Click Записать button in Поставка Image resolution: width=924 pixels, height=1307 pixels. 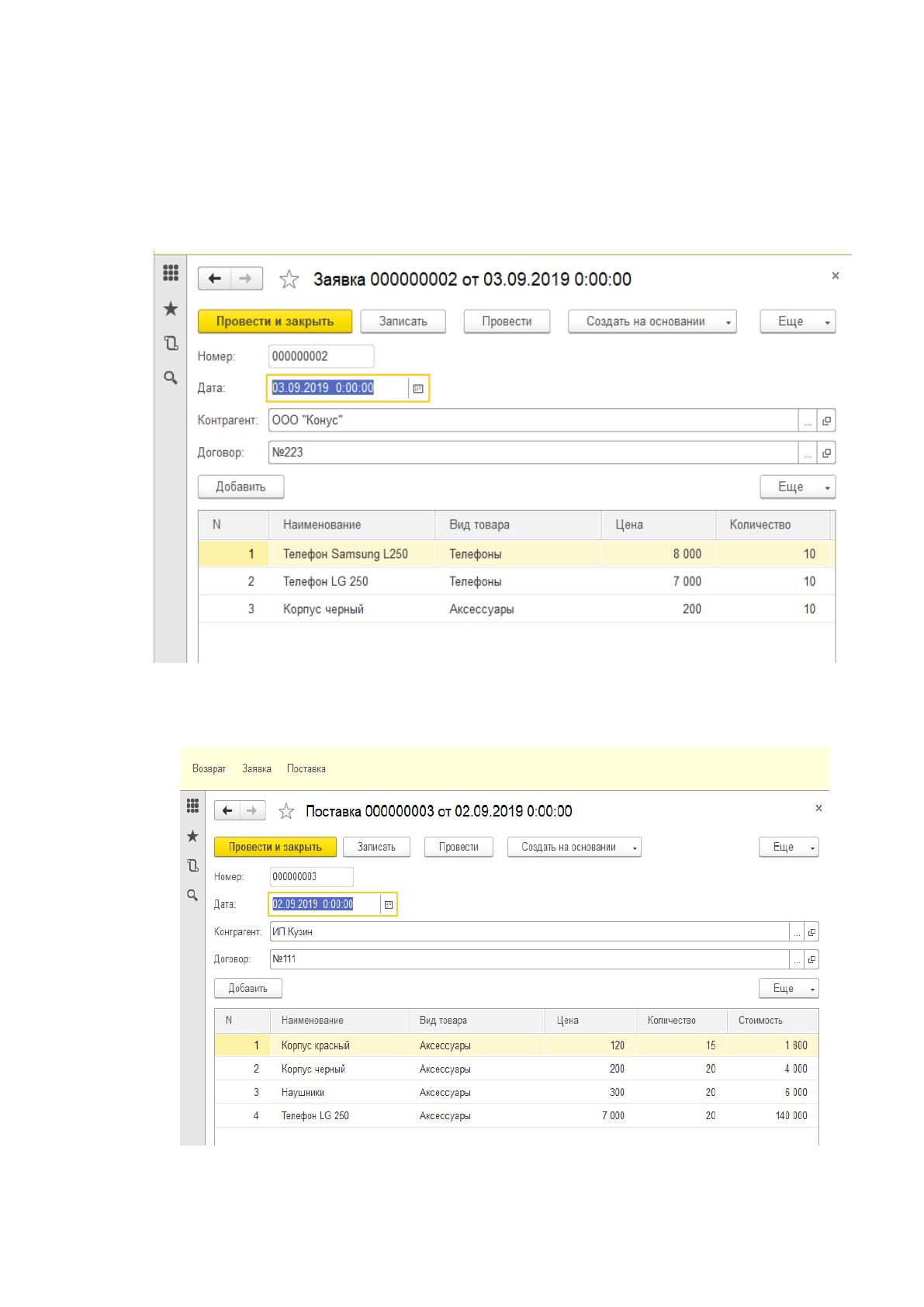pos(376,847)
